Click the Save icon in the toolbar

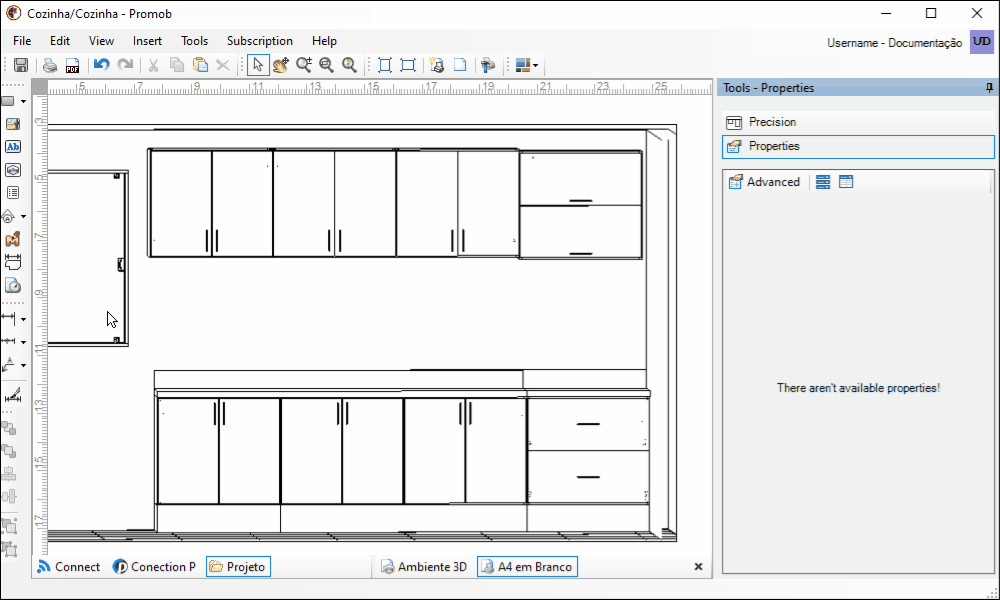click(20, 65)
